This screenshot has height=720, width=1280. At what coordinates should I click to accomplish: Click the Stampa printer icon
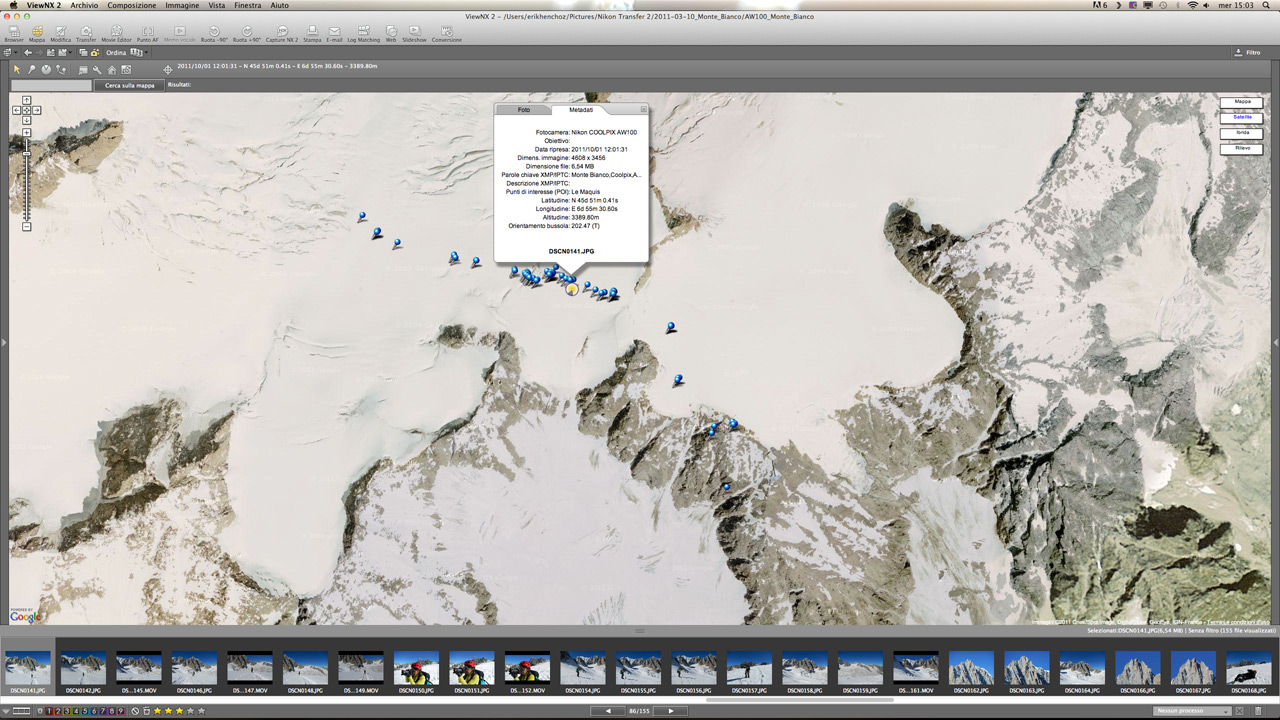tap(312, 34)
